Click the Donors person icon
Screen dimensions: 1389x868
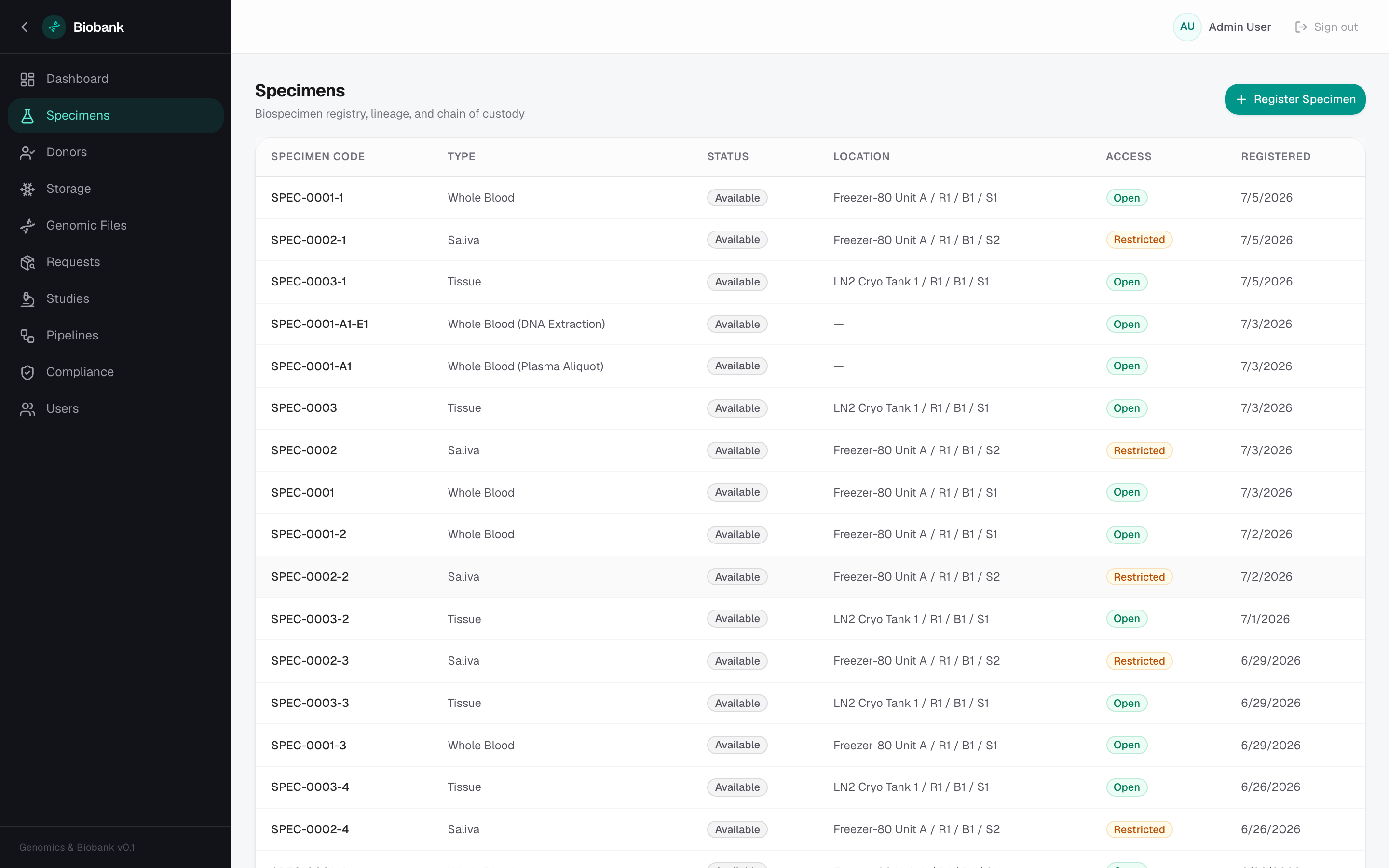pyautogui.click(x=27, y=153)
